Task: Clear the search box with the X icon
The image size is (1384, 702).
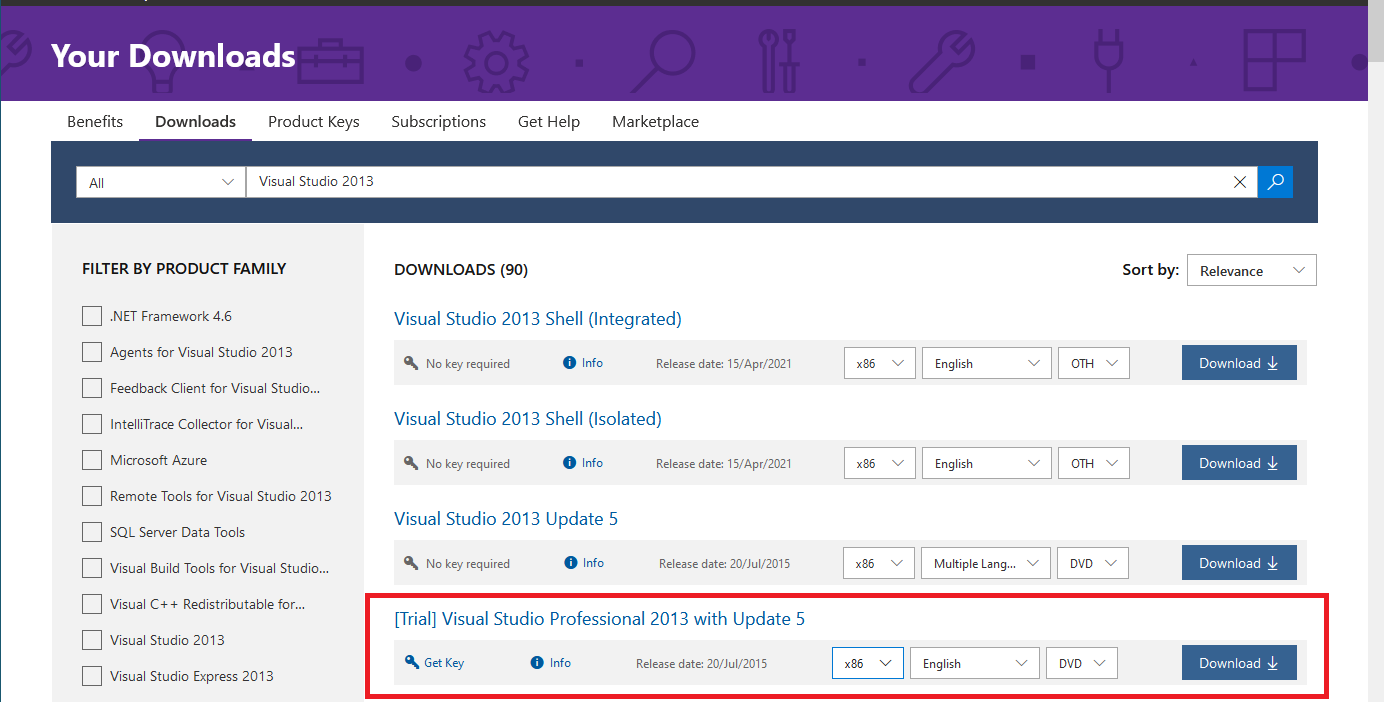Action: [x=1240, y=182]
